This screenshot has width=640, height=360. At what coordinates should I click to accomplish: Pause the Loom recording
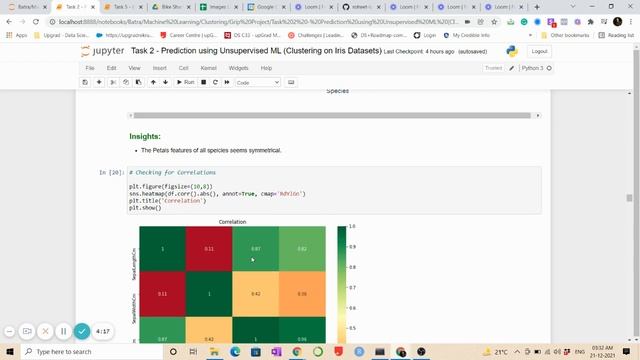coord(63,331)
